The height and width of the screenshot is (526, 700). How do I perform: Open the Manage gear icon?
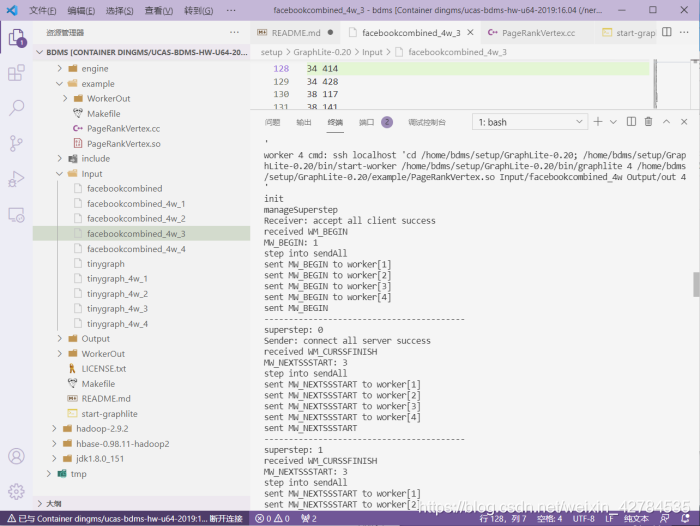click(17, 491)
